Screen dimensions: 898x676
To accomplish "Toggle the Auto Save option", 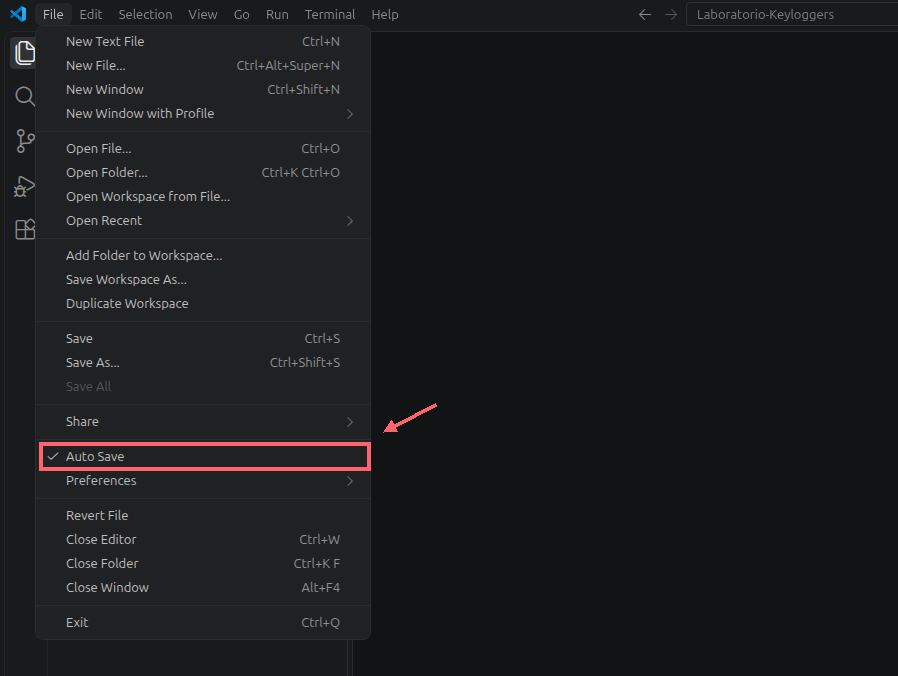I will click(204, 457).
